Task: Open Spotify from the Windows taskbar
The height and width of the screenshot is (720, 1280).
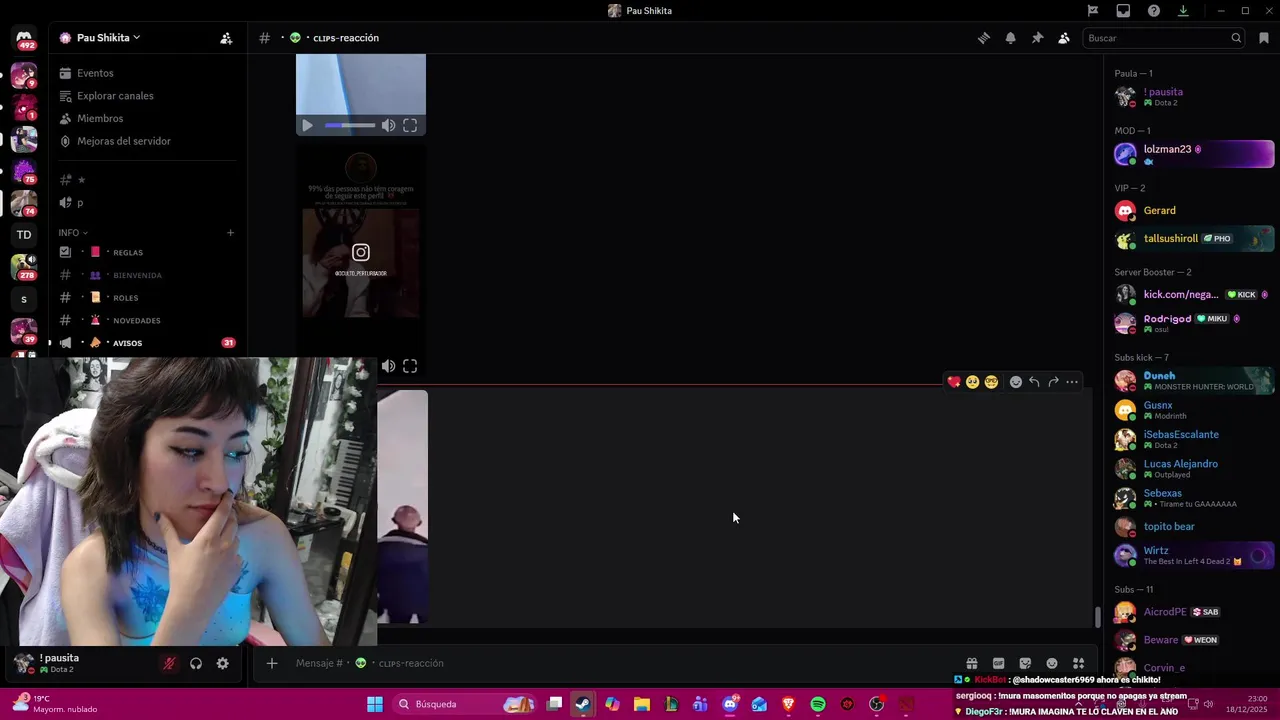Action: (818, 705)
